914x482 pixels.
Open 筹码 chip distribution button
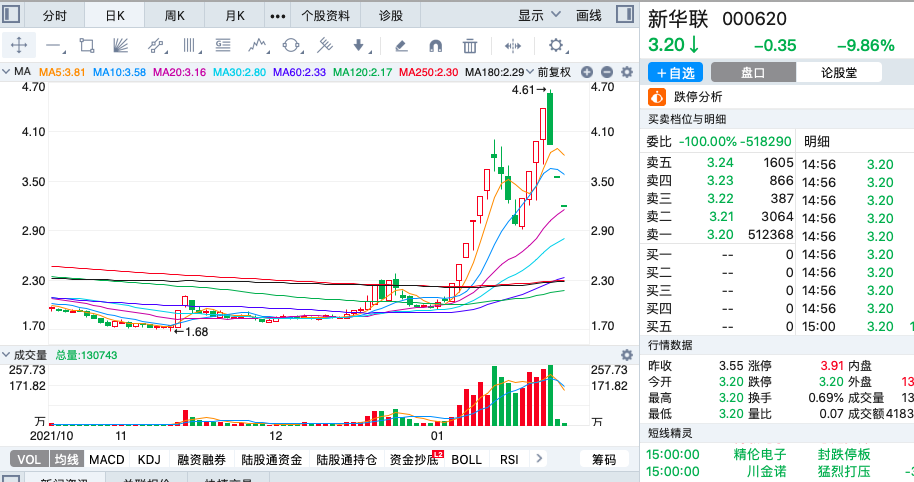tap(604, 459)
